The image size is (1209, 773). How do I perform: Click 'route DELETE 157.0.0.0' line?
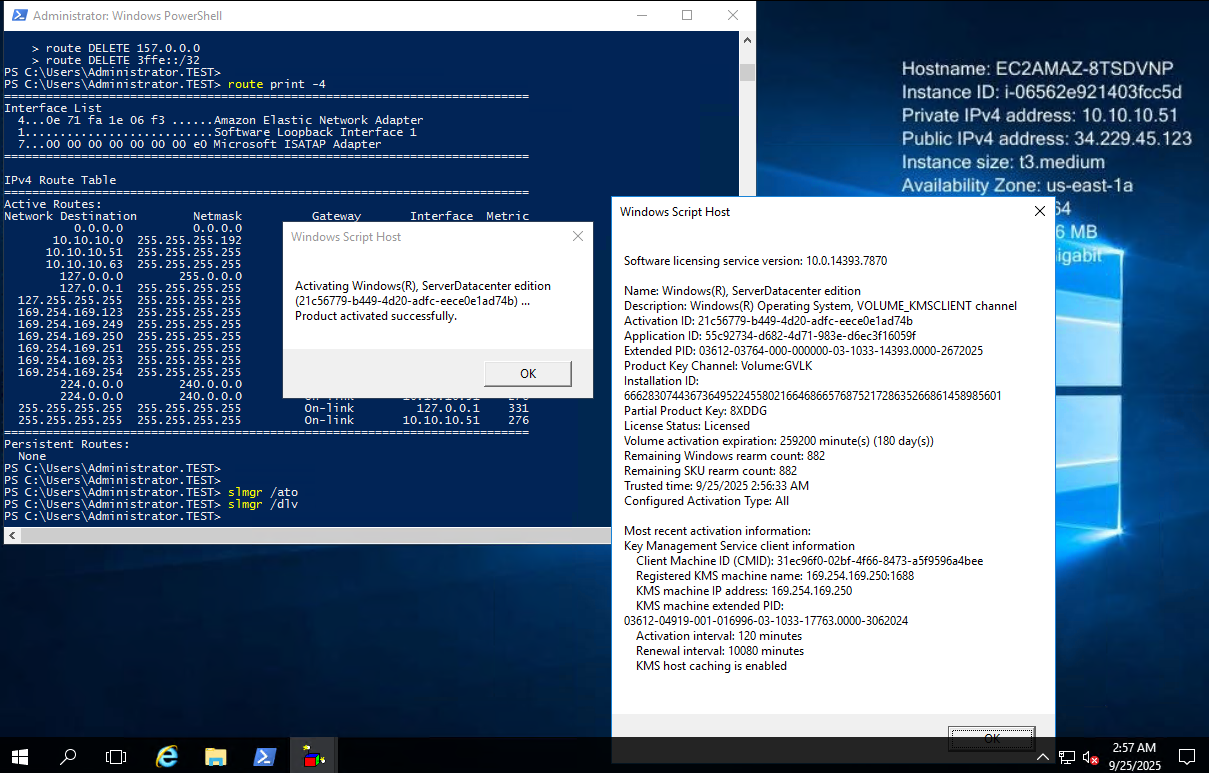click(x=123, y=48)
